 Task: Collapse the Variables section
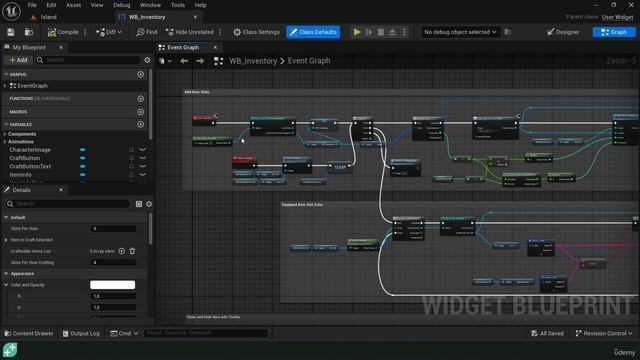(x=6, y=124)
